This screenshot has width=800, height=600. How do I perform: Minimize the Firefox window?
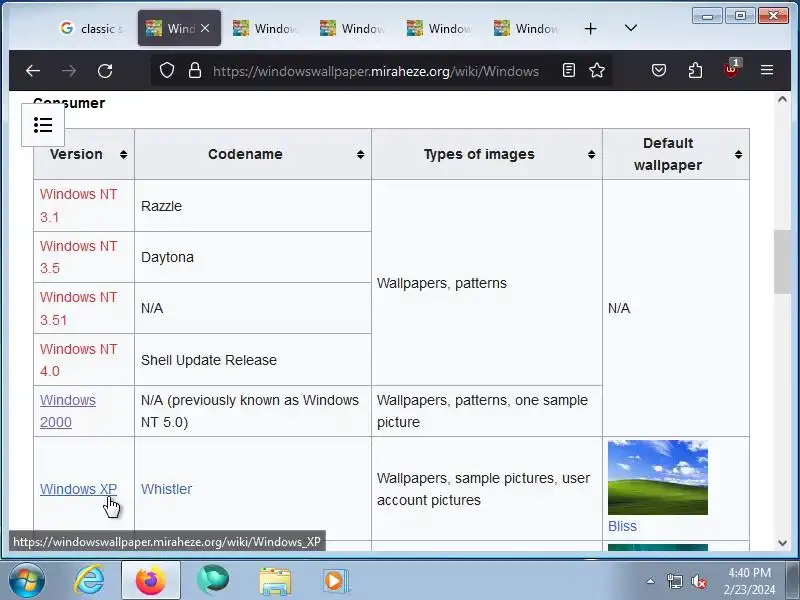coord(707,16)
